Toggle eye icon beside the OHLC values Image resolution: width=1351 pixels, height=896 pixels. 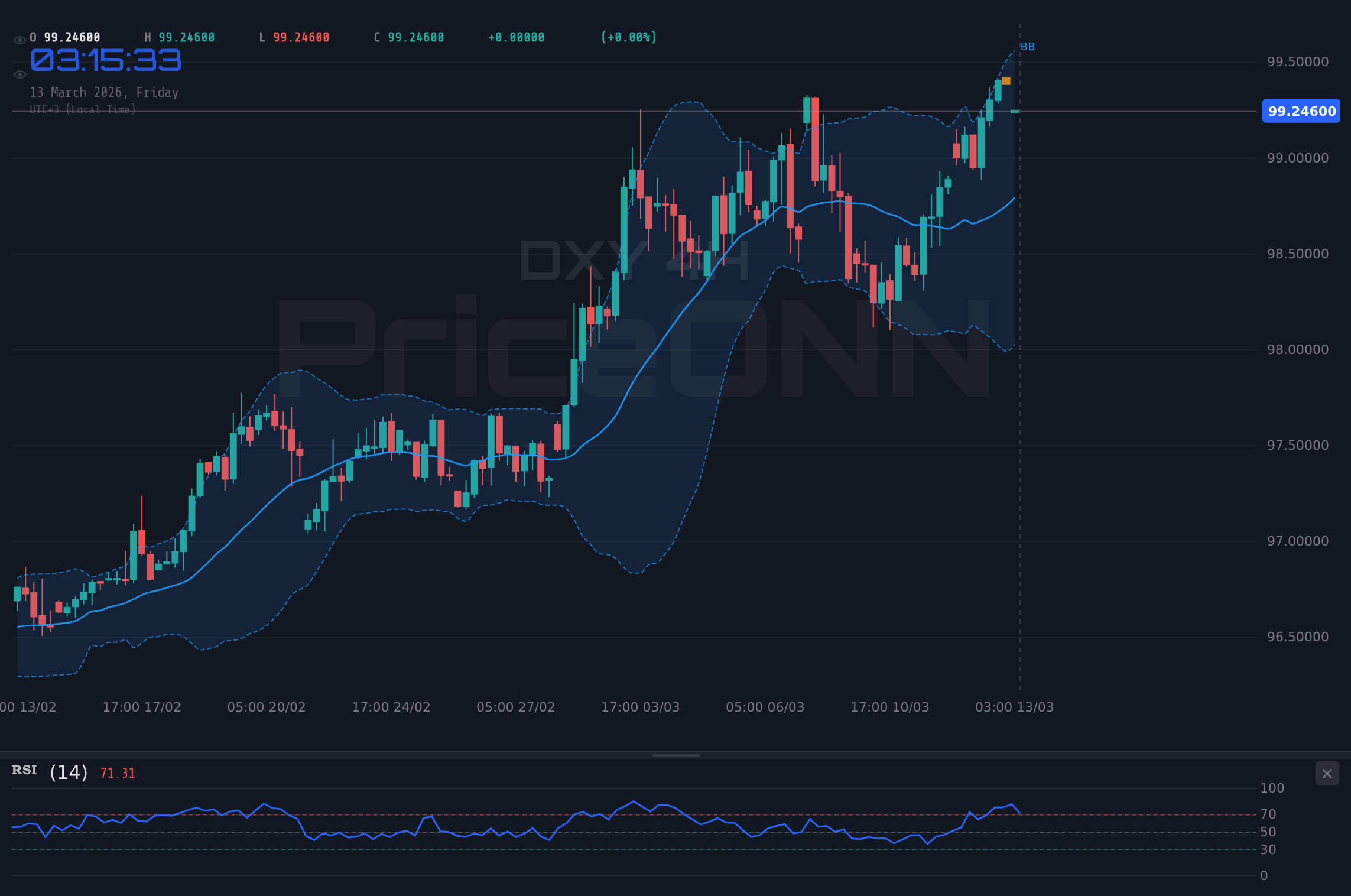[x=20, y=40]
